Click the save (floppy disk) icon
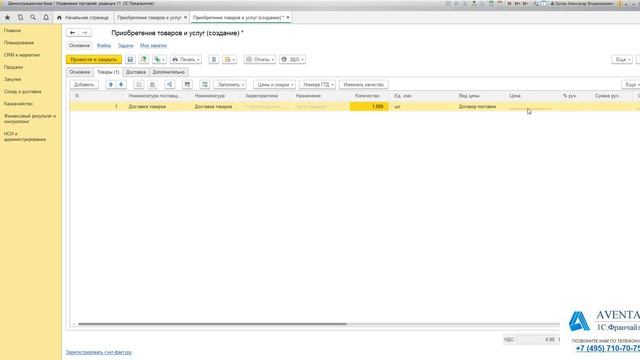This screenshot has height=360, width=640. (x=130, y=60)
